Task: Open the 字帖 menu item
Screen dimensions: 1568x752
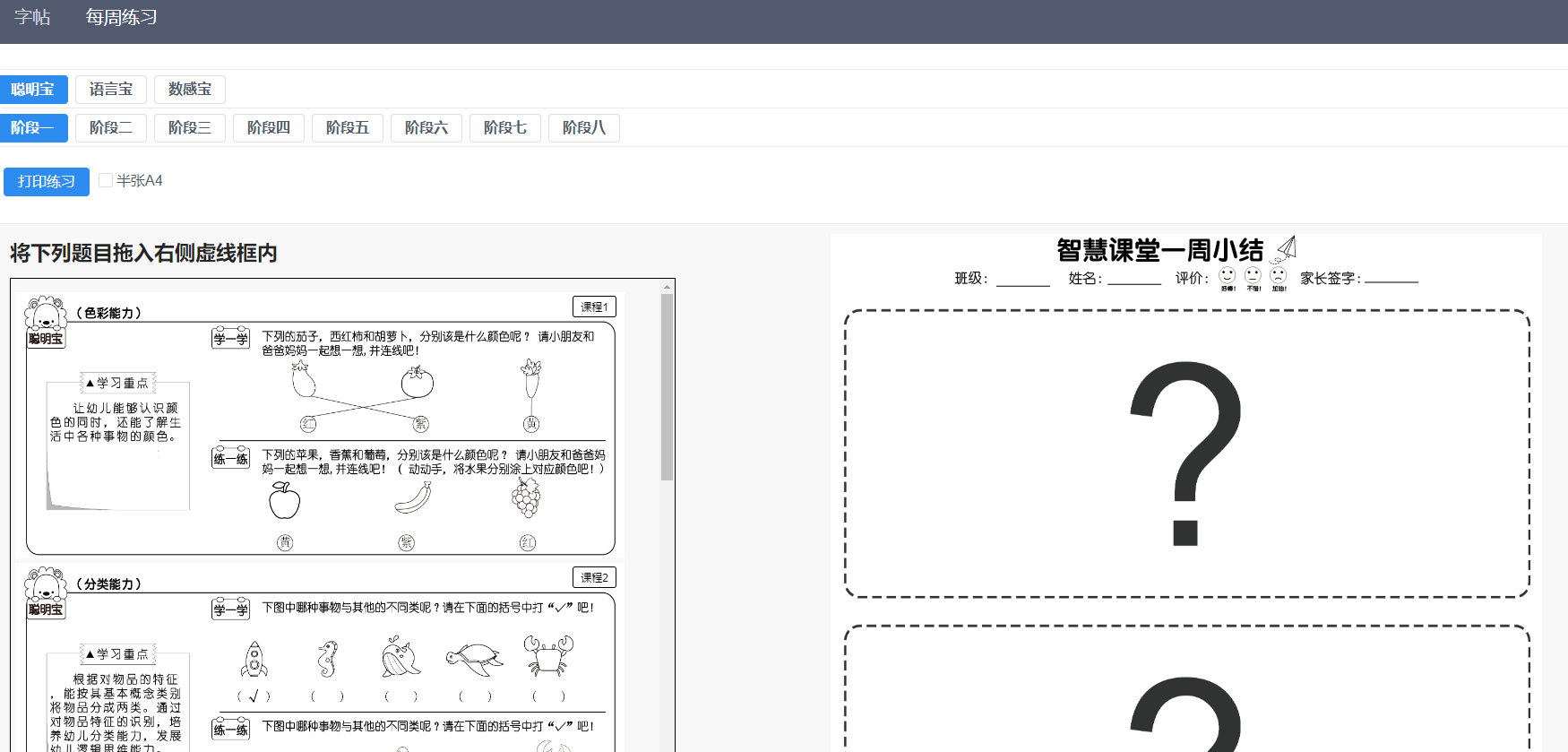Action: pos(32,17)
